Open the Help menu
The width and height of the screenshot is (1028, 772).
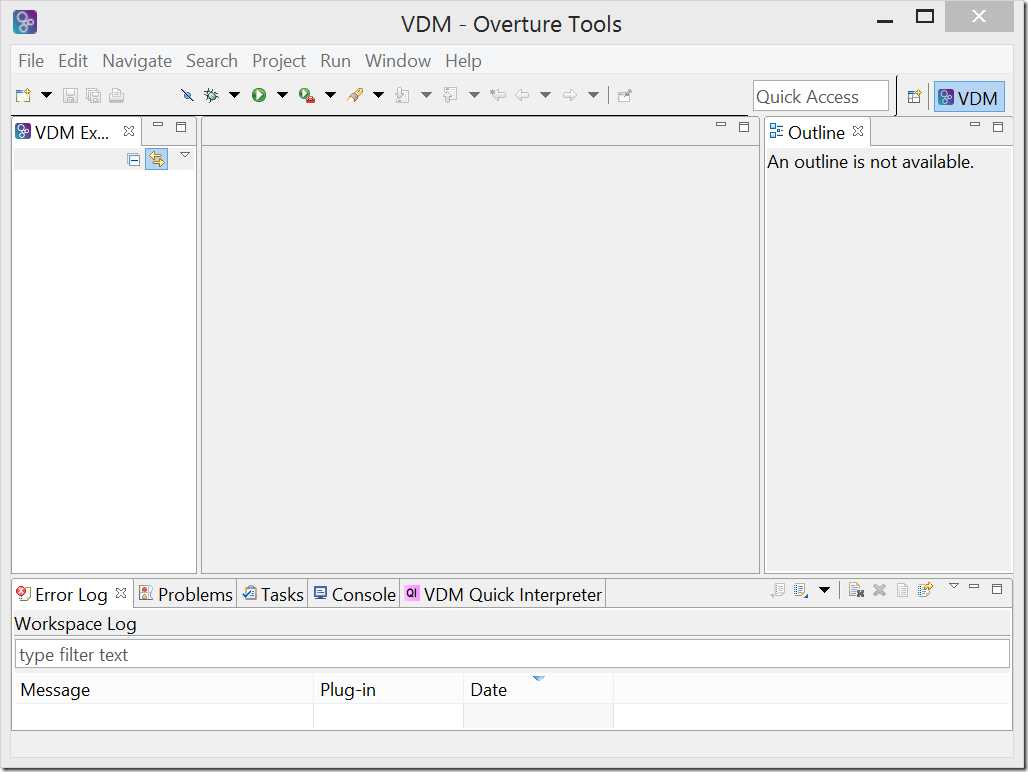pos(464,61)
